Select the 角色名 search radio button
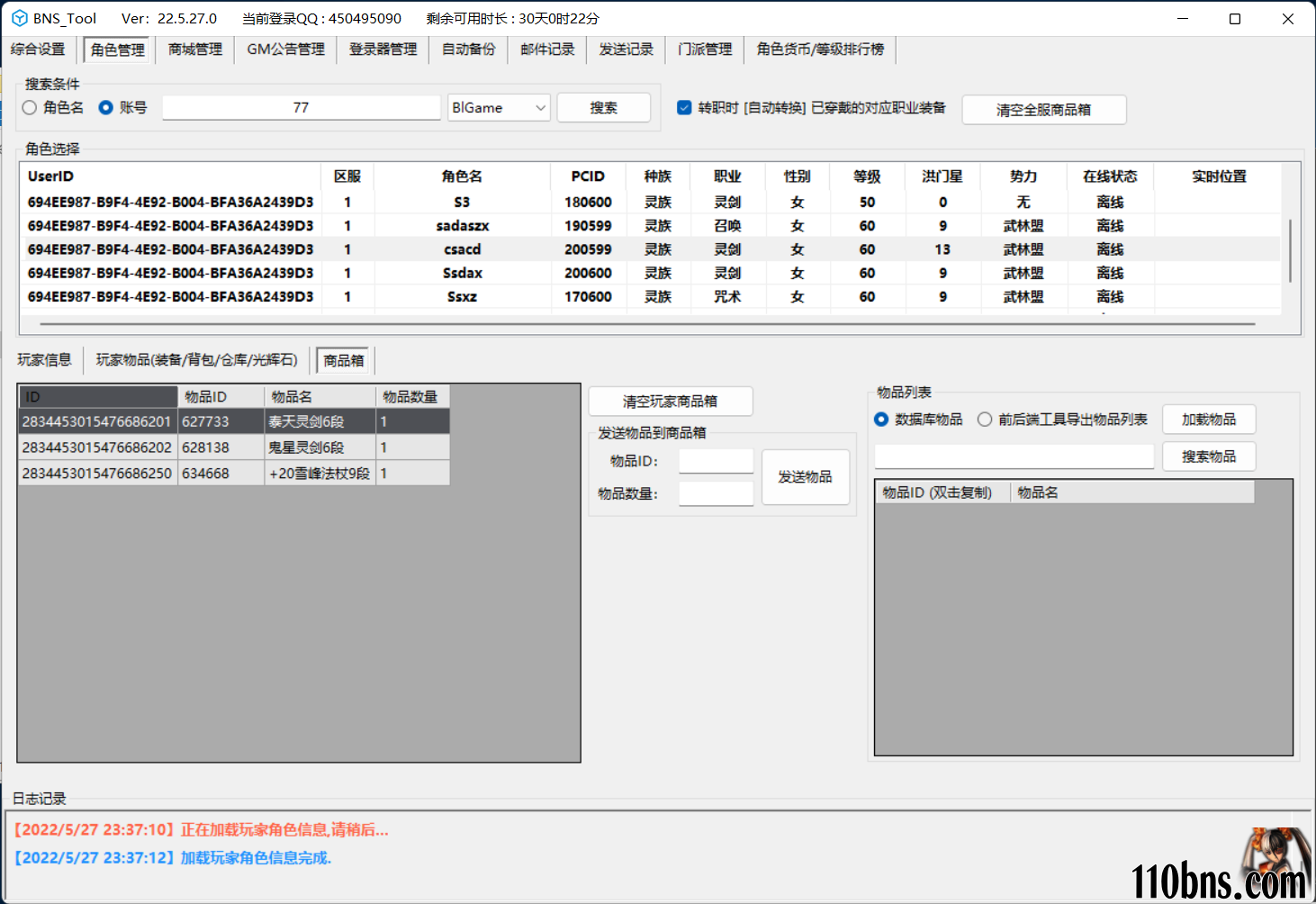The width and height of the screenshot is (1316, 904). point(53,107)
